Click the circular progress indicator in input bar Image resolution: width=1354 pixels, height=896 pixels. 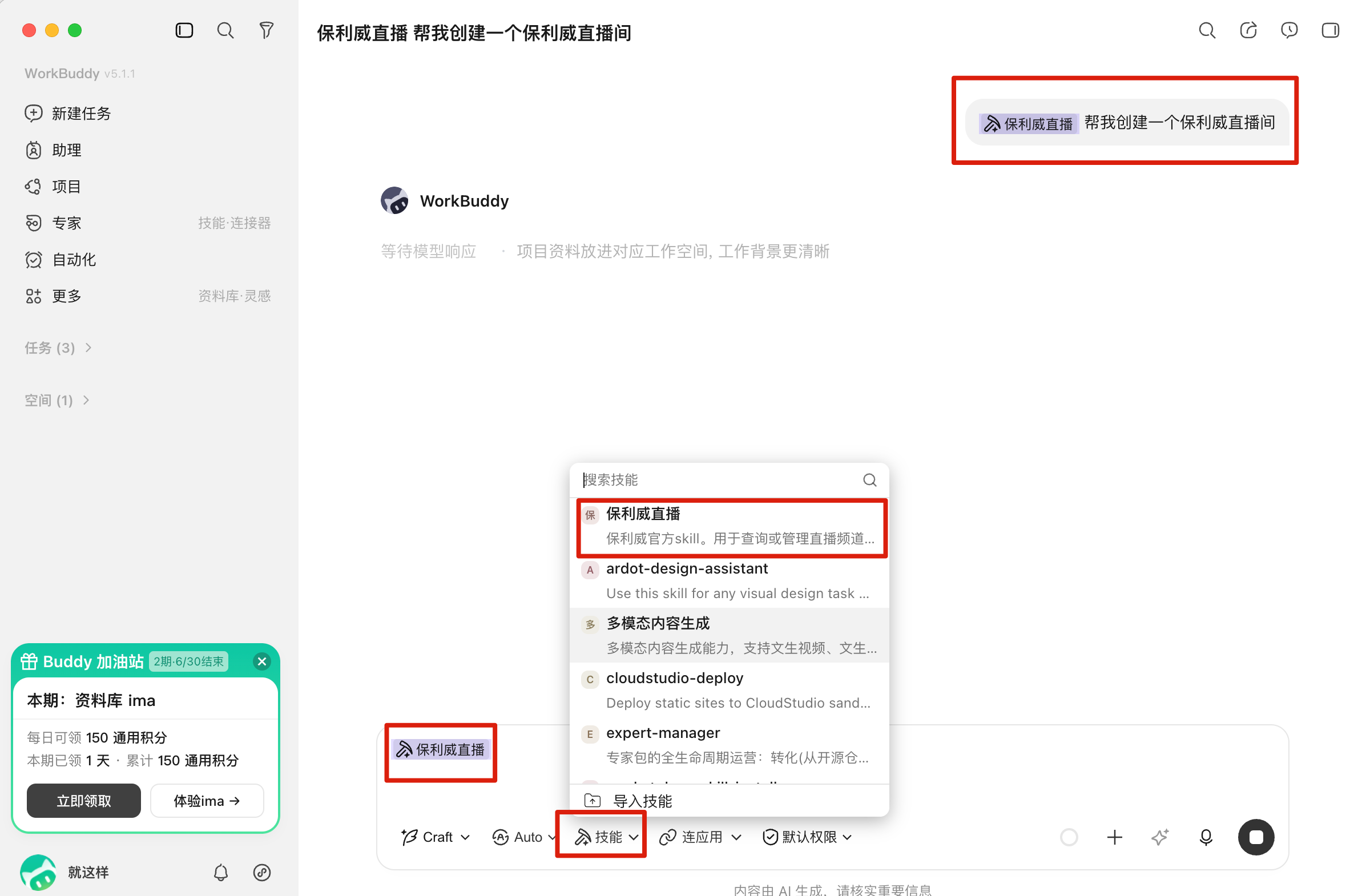tap(1069, 837)
